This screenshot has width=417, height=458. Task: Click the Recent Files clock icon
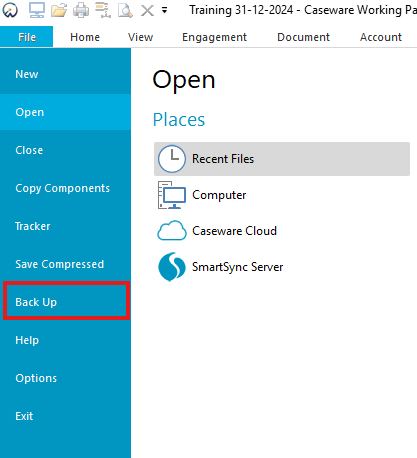click(x=172, y=159)
